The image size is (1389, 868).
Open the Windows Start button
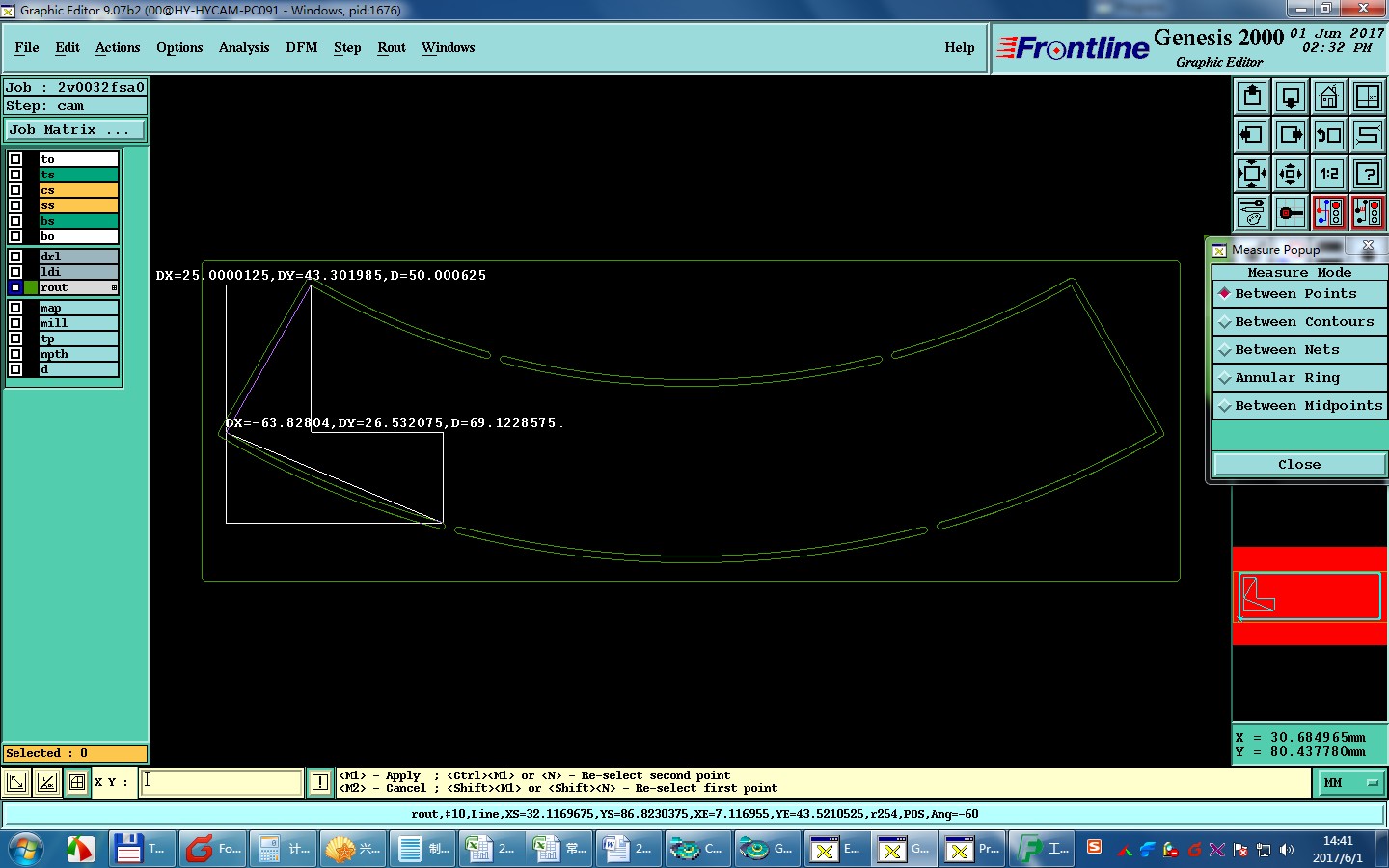(26, 849)
